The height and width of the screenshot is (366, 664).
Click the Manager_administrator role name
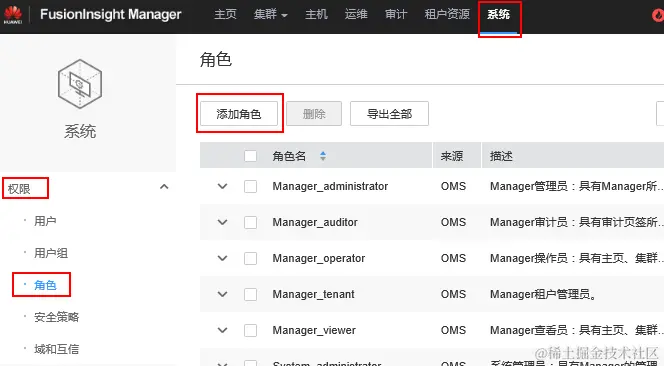point(330,186)
